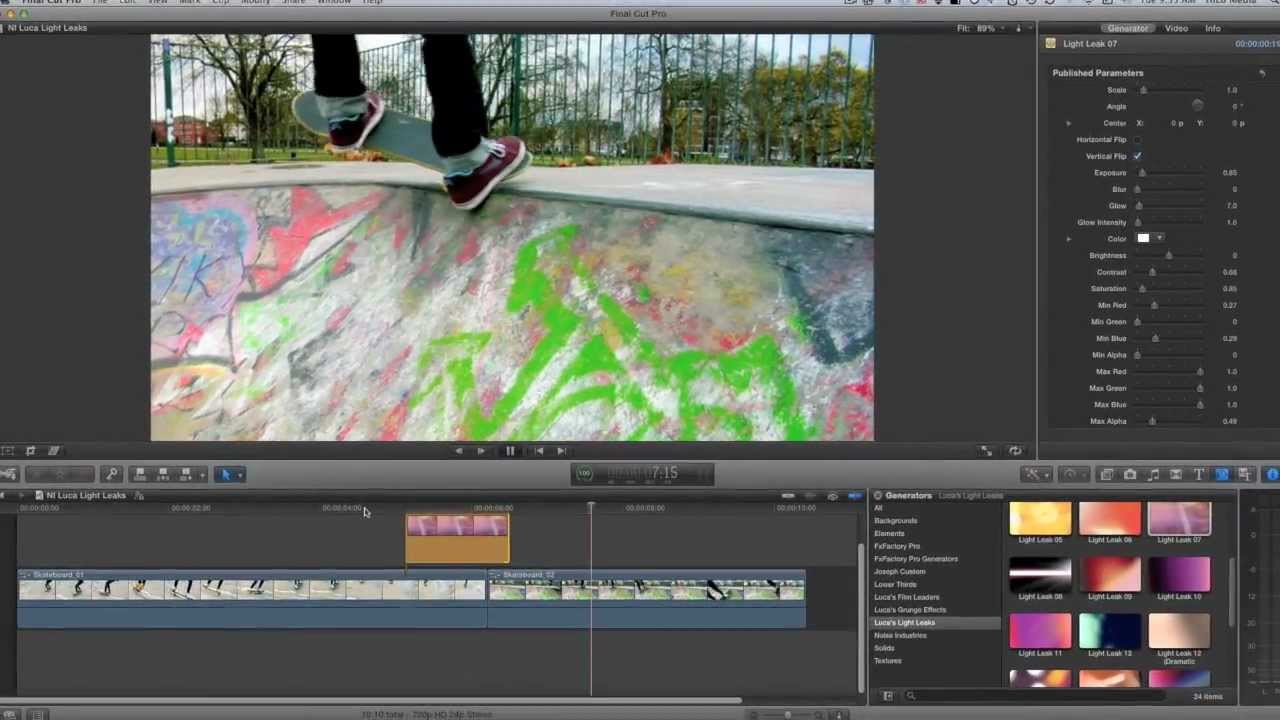
Task: Switch to the Info inspector tab
Action: (1212, 28)
